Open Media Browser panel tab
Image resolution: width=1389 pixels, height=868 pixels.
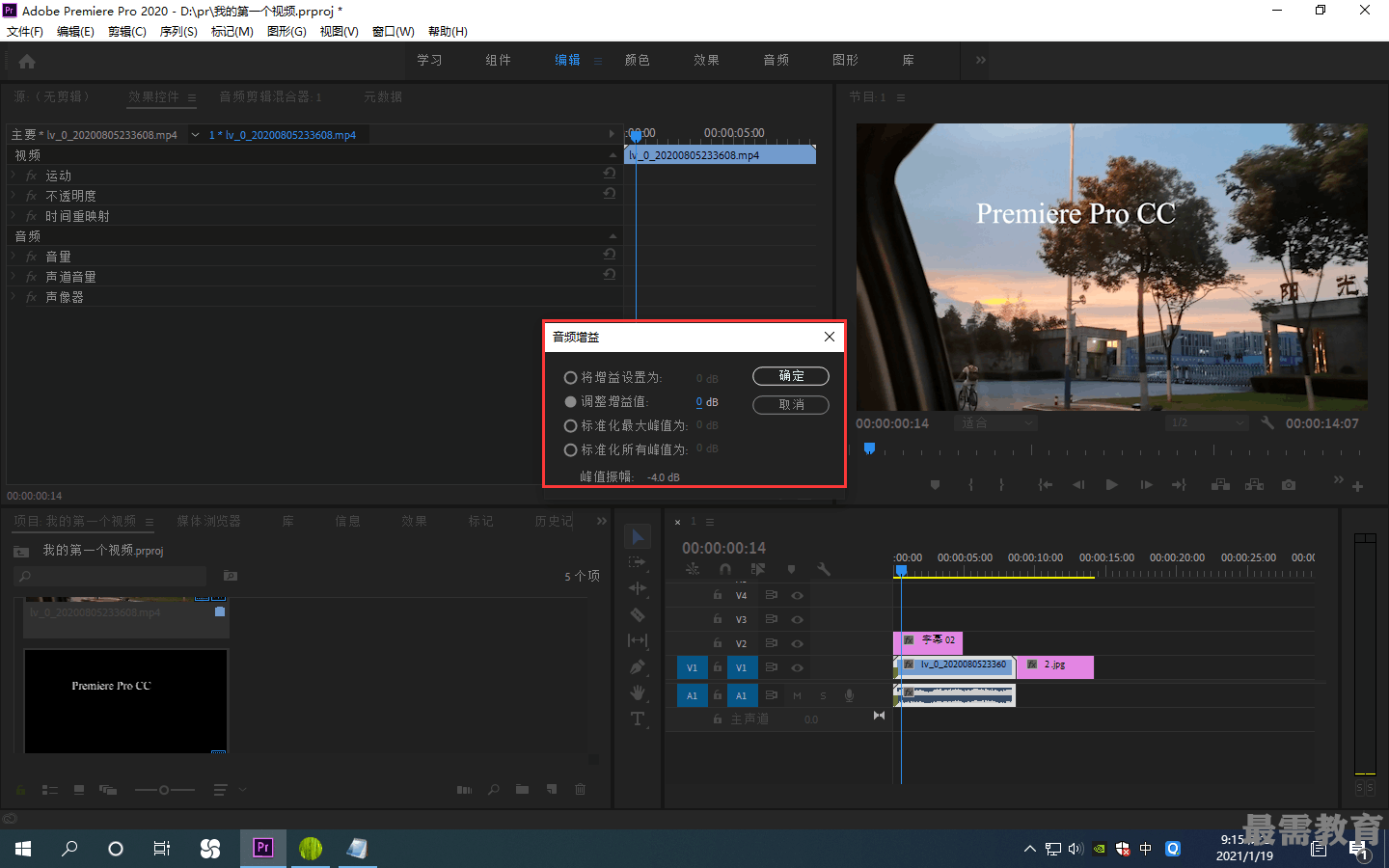(x=208, y=521)
